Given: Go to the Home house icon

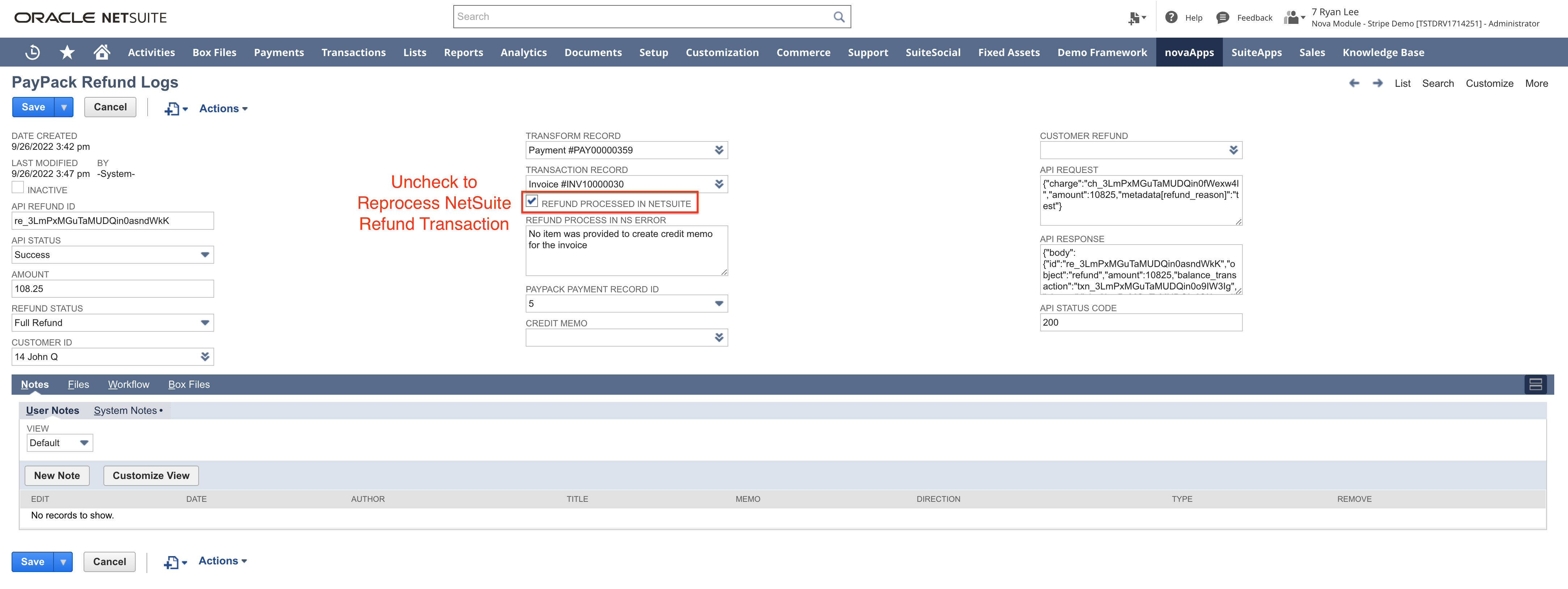Looking at the screenshot, I should pyautogui.click(x=102, y=52).
